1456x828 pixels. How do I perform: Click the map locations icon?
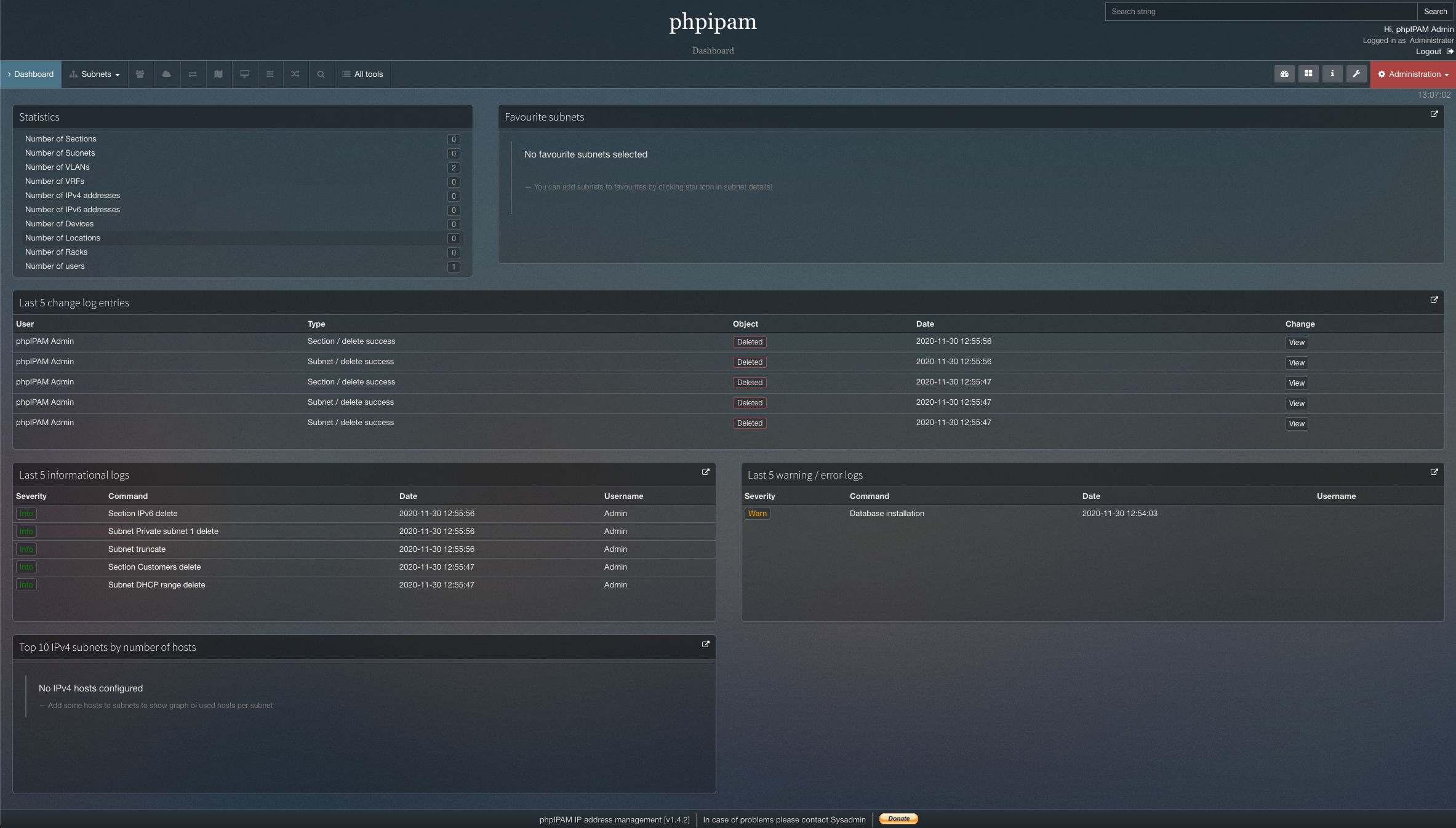coord(218,74)
